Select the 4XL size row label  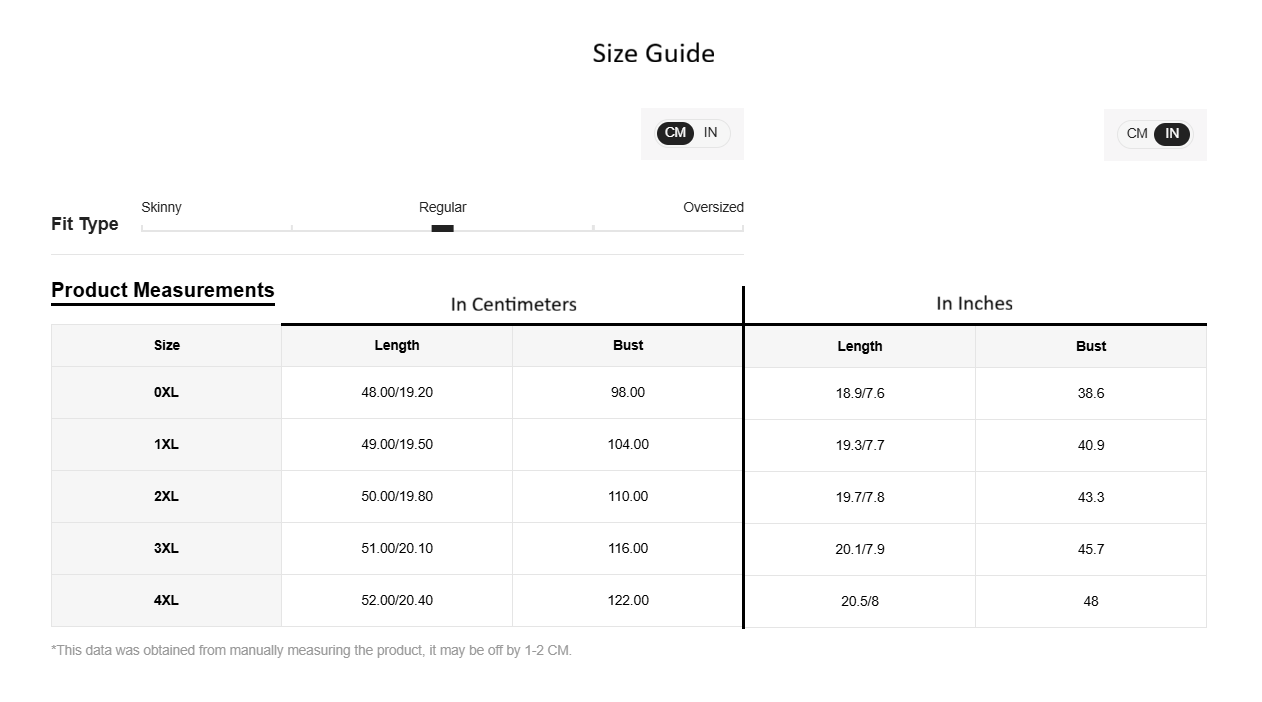166,600
